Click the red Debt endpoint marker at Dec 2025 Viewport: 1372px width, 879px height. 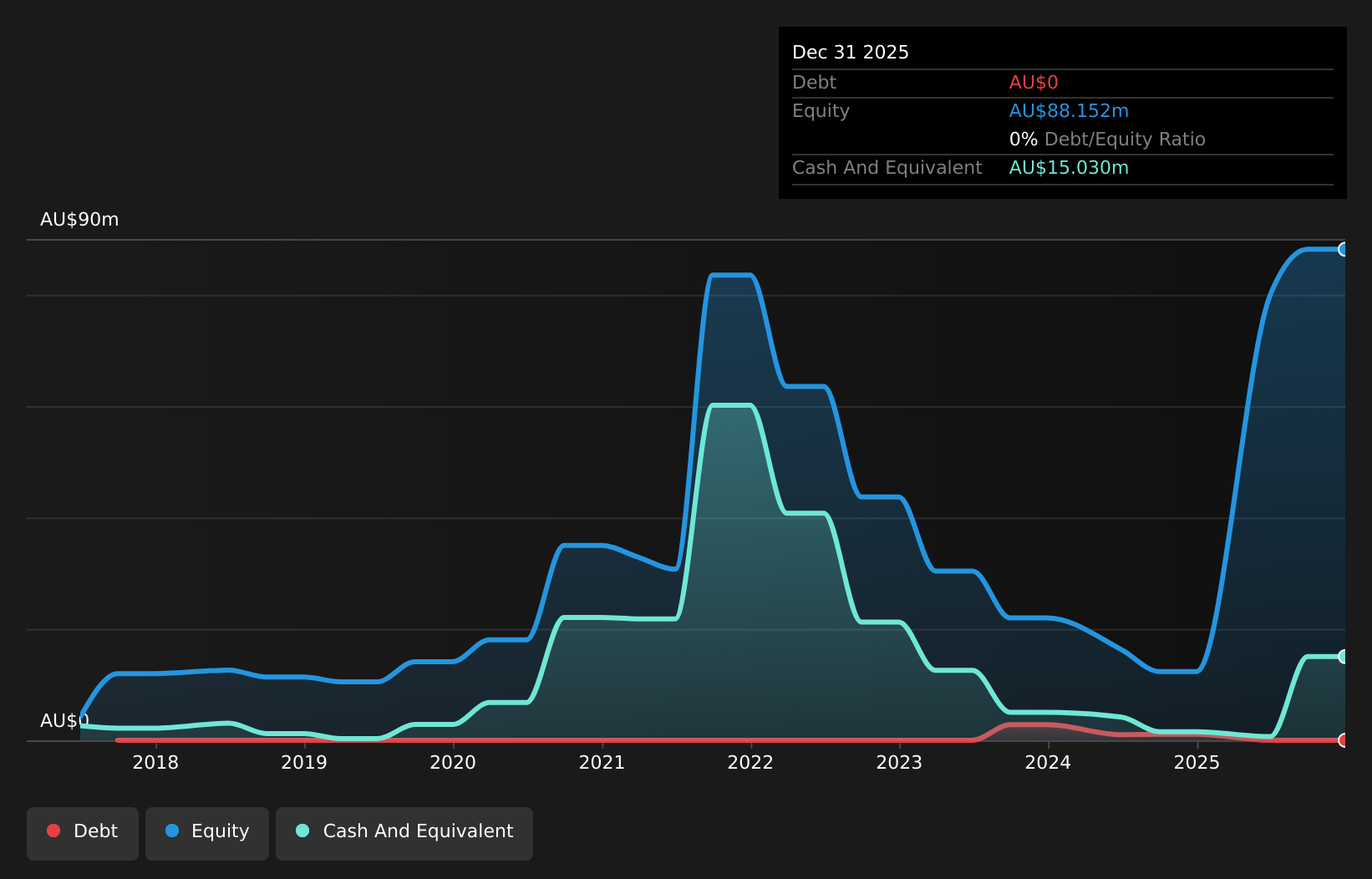pyautogui.click(x=1344, y=740)
